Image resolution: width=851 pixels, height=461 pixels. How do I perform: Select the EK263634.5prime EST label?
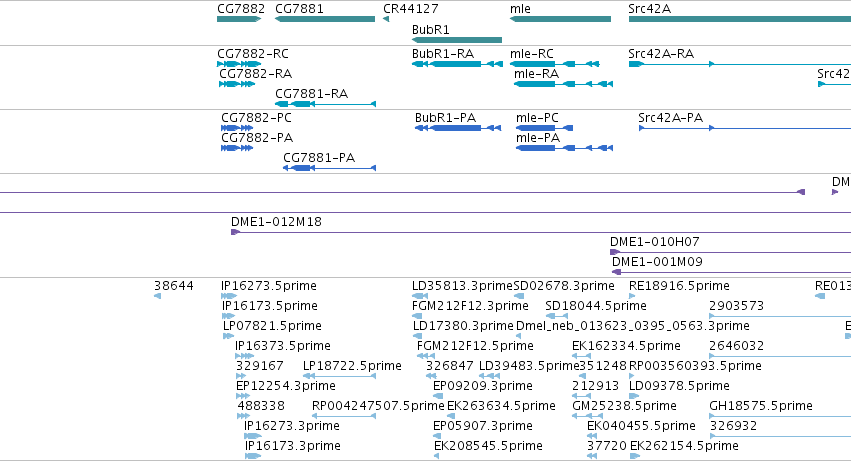(x=501, y=407)
